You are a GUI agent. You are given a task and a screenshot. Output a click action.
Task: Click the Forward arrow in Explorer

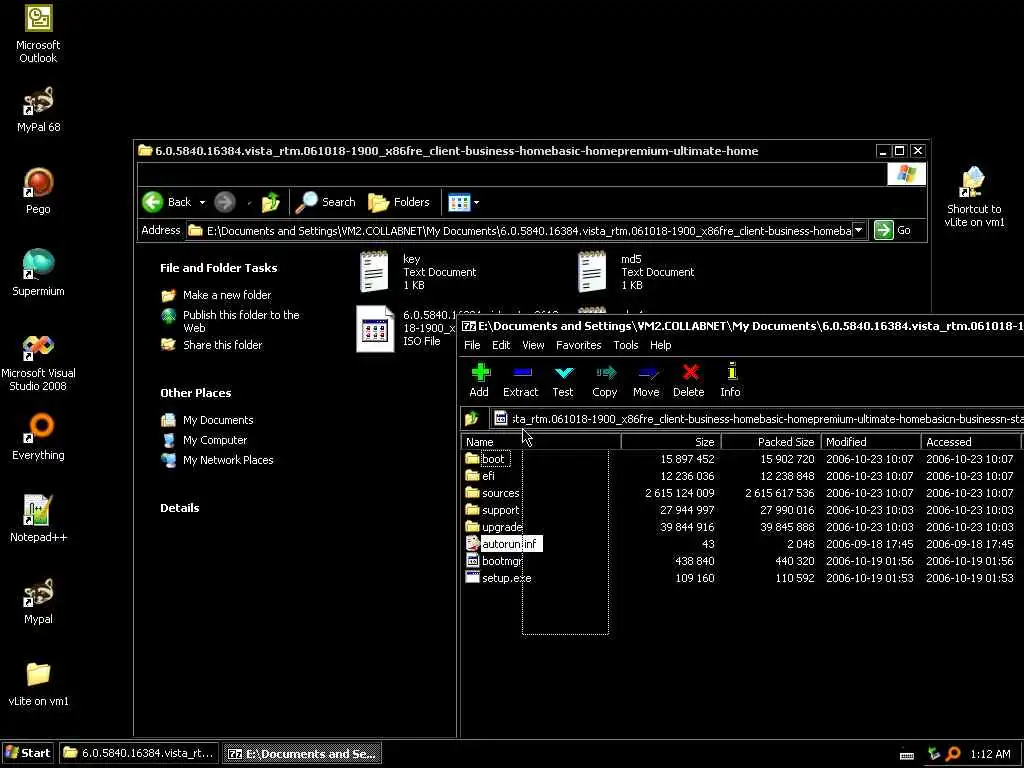click(225, 202)
